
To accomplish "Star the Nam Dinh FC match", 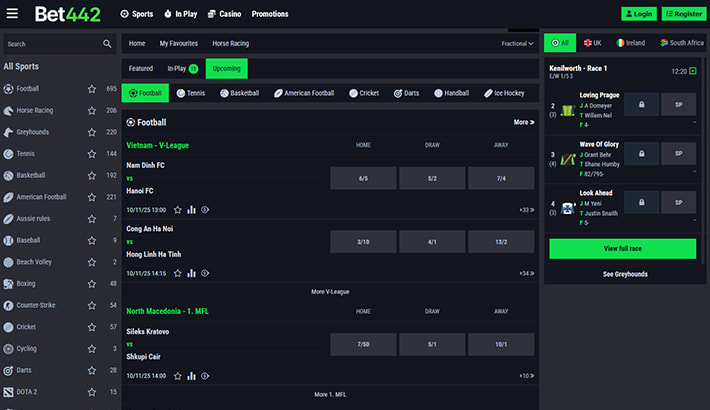I will (x=178, y=210).
